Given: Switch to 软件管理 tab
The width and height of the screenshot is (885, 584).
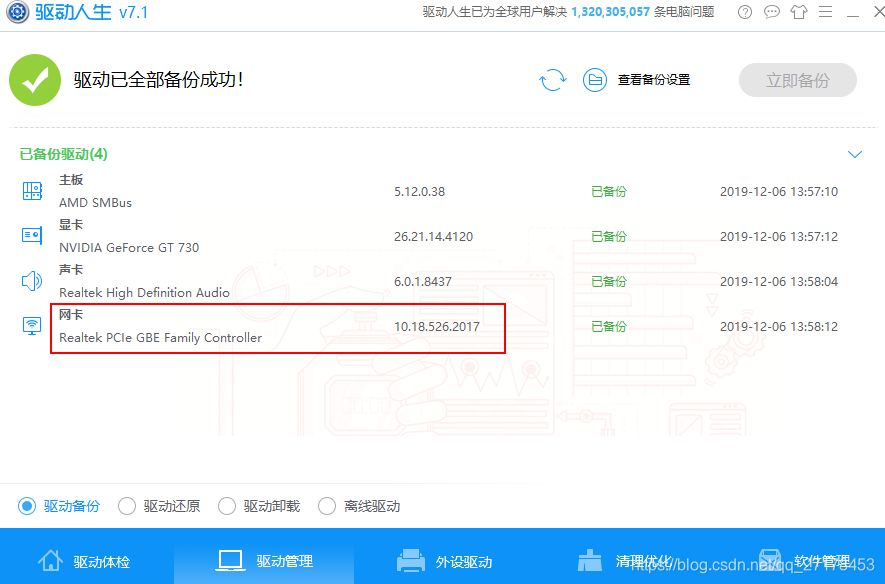Looking at the screenshot, I should pyautogui.click(x=805, y=561).
